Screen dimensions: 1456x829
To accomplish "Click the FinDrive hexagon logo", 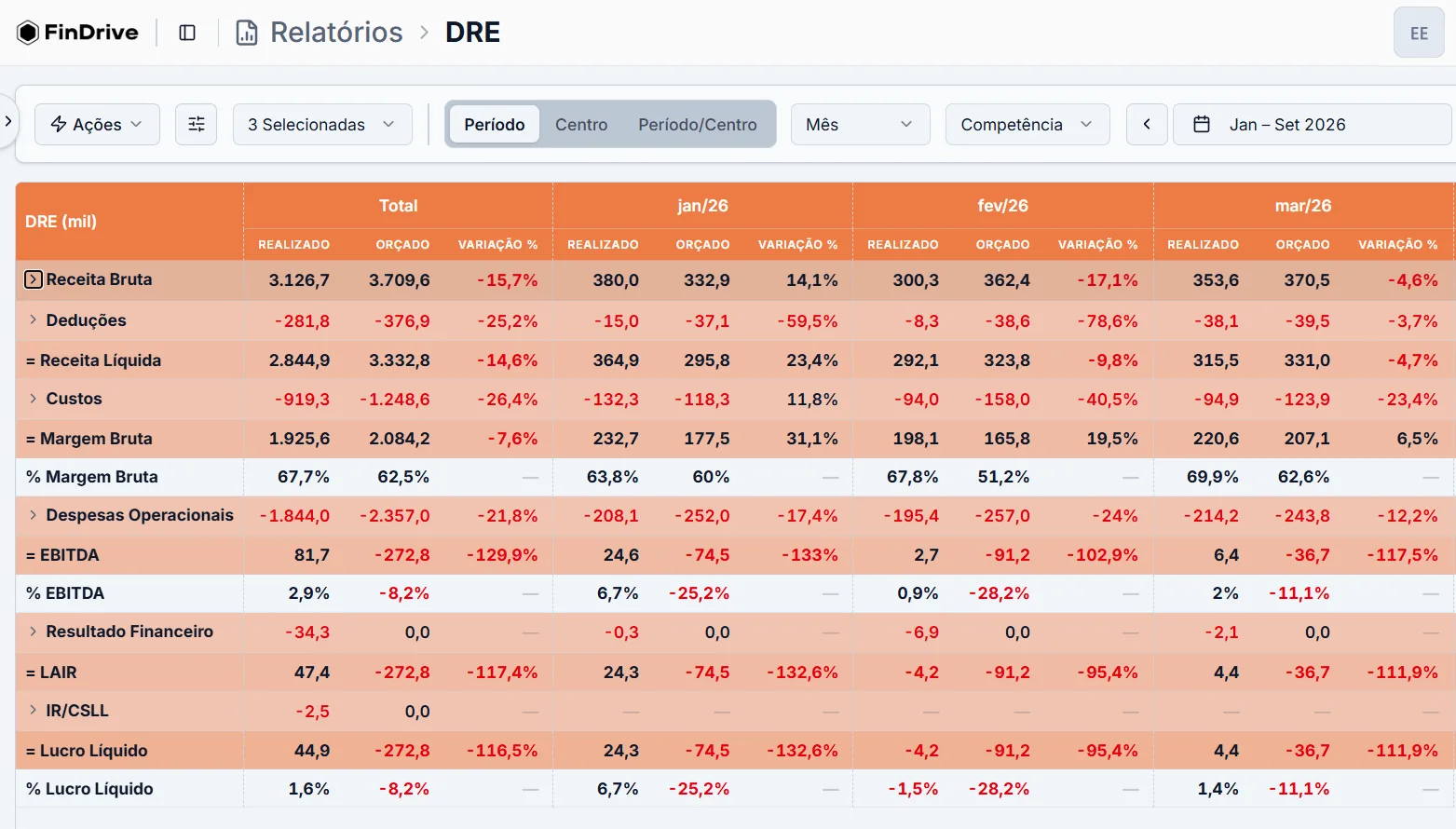I will 28,33.
